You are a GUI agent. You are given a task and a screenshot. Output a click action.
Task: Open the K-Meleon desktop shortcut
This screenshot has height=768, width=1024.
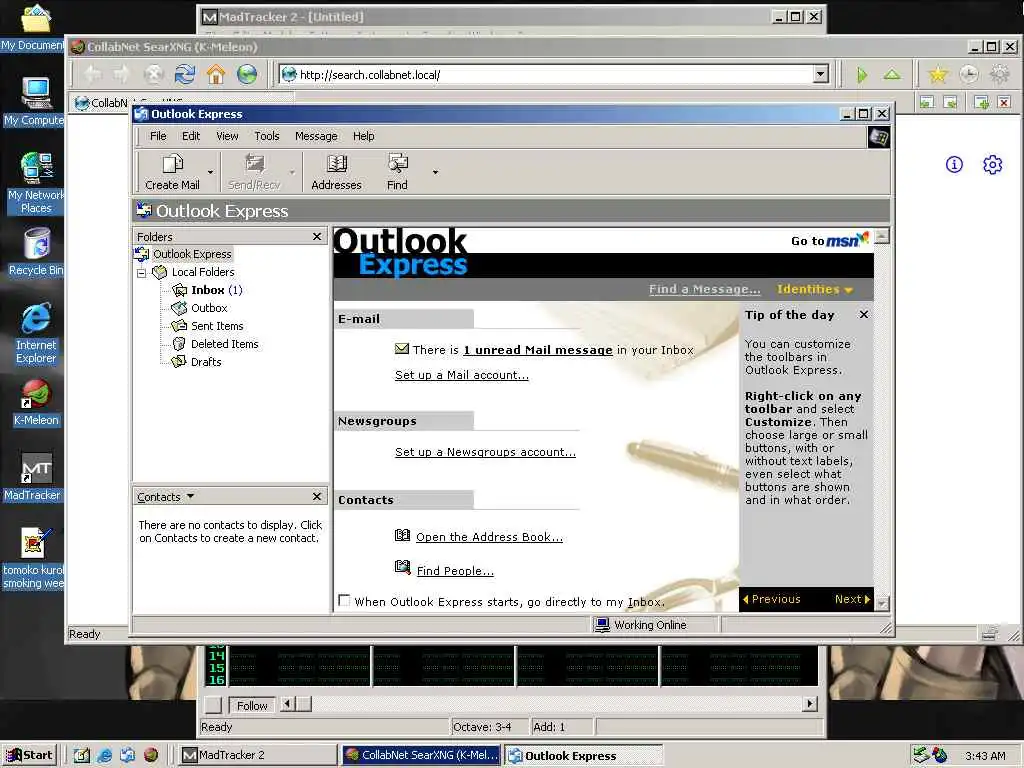pos(36,401)
